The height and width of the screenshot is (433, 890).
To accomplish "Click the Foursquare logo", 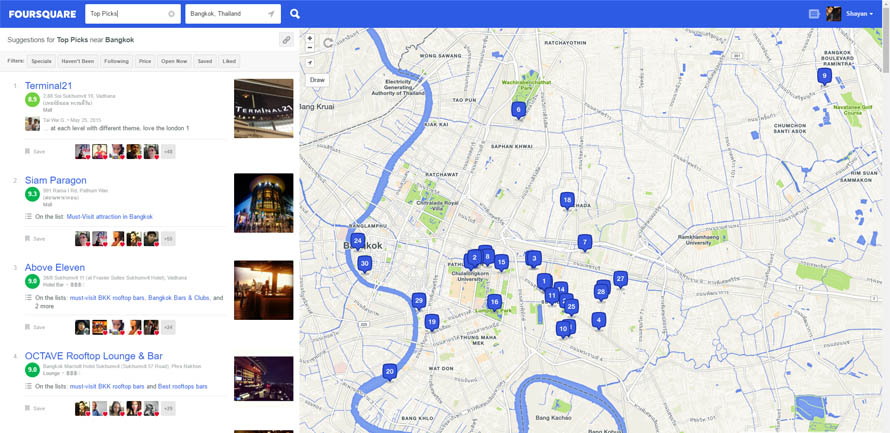I will click(x=43, y=14).
